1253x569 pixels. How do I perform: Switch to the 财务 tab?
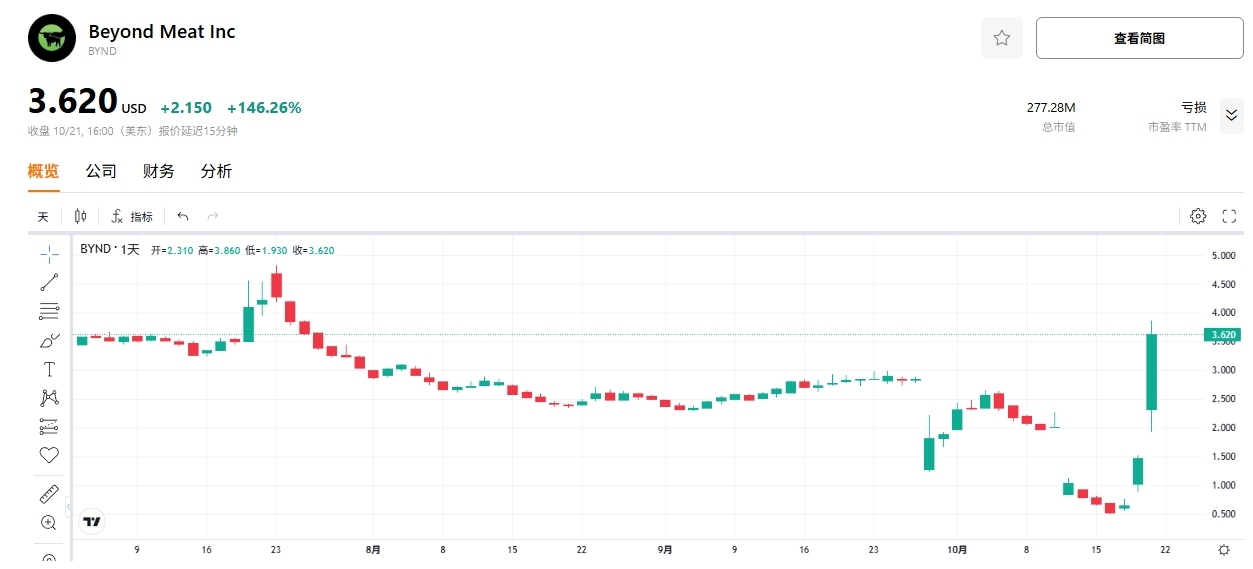(159, 171)
